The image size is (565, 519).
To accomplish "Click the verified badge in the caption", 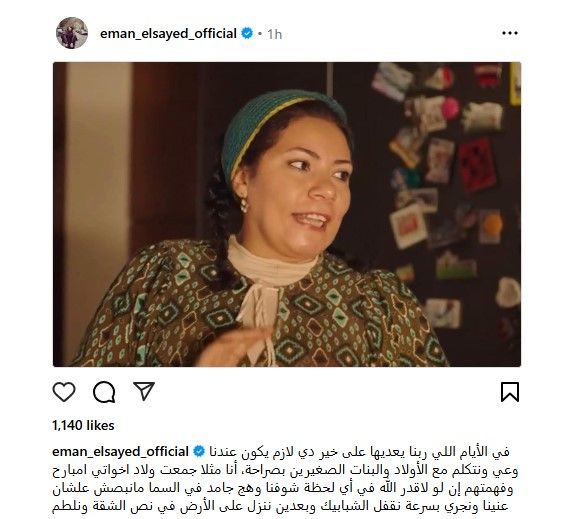I will pos(199,452).
